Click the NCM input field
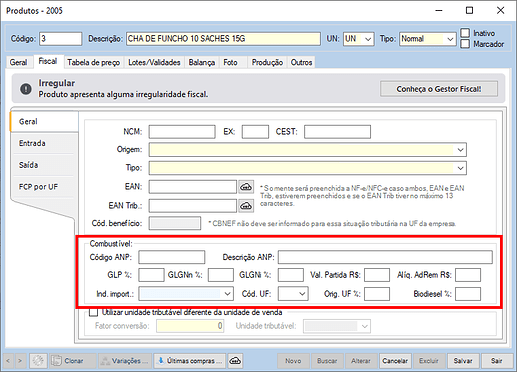Viewport: 517px width, 372px height. click(182, 132)
